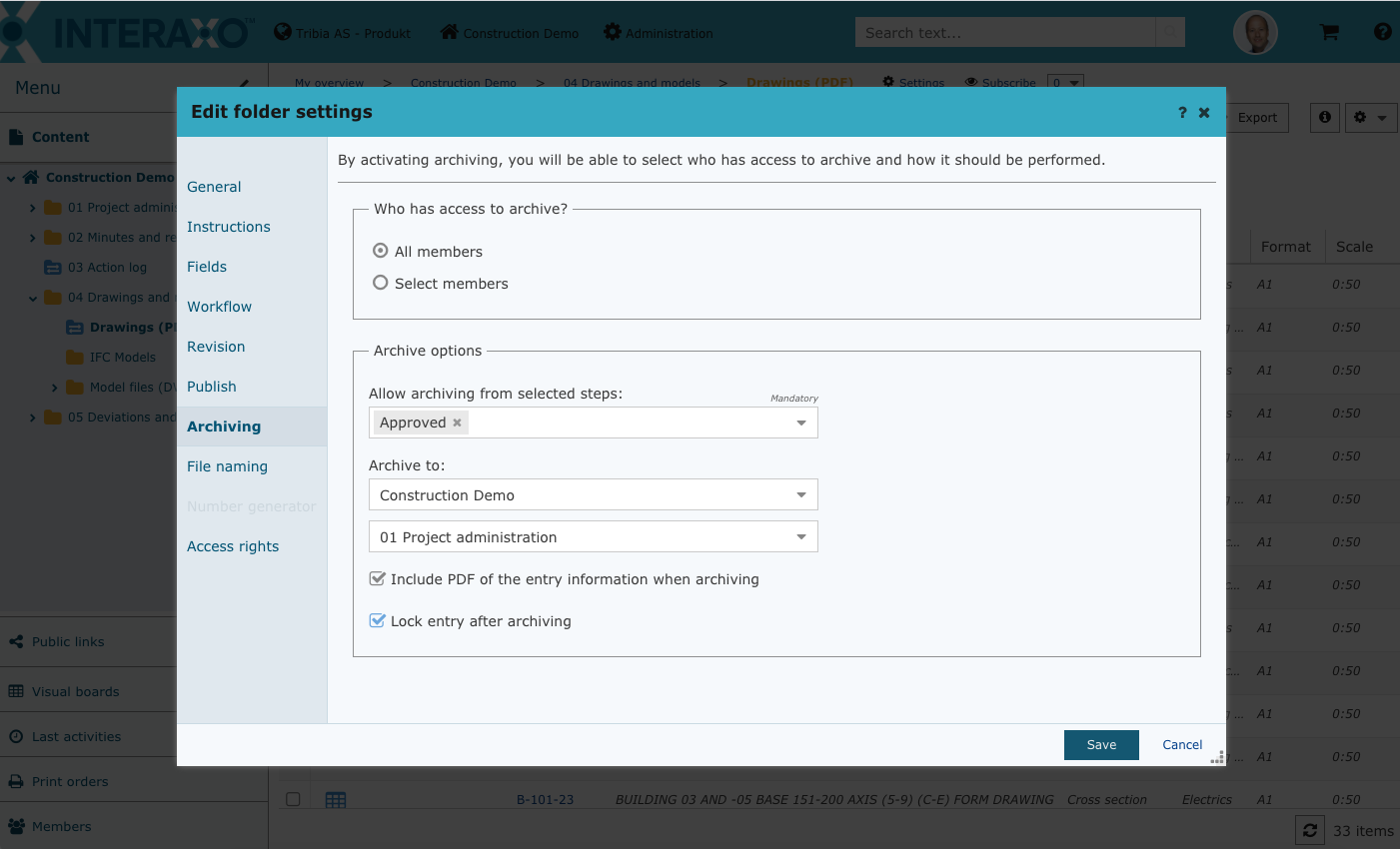
Task: Open the Access rights settings tab
Action: tap(233, 546)
